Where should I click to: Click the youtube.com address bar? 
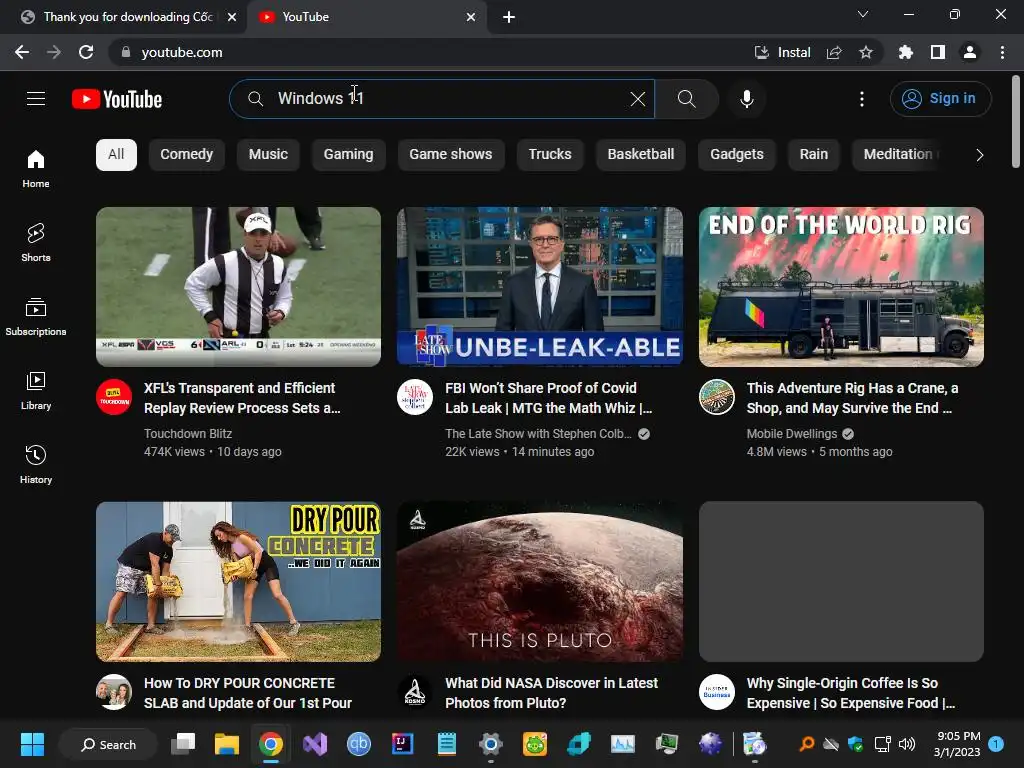point(431,52)
